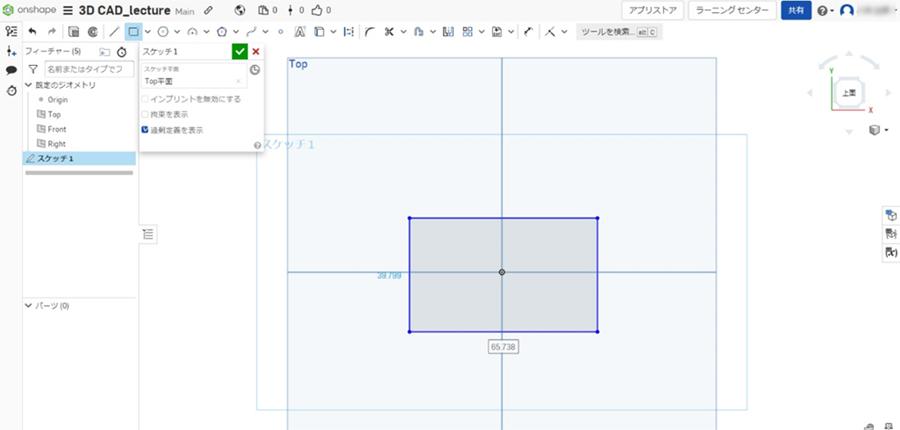Screen dimensions: 900x430
Task: Select the Trim scissors tool
Action: click(389, 32)
